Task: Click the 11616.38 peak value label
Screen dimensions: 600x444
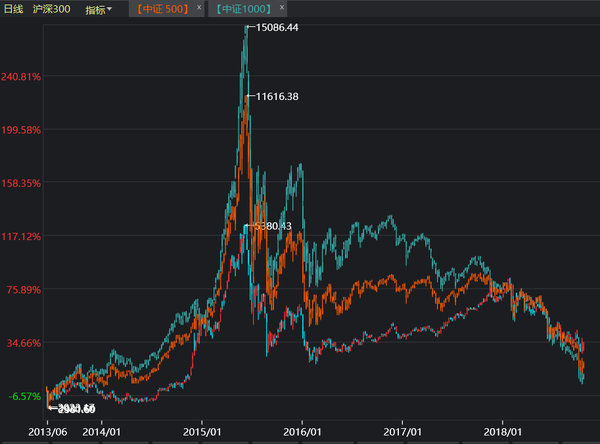Action: [x=277, y=96]
